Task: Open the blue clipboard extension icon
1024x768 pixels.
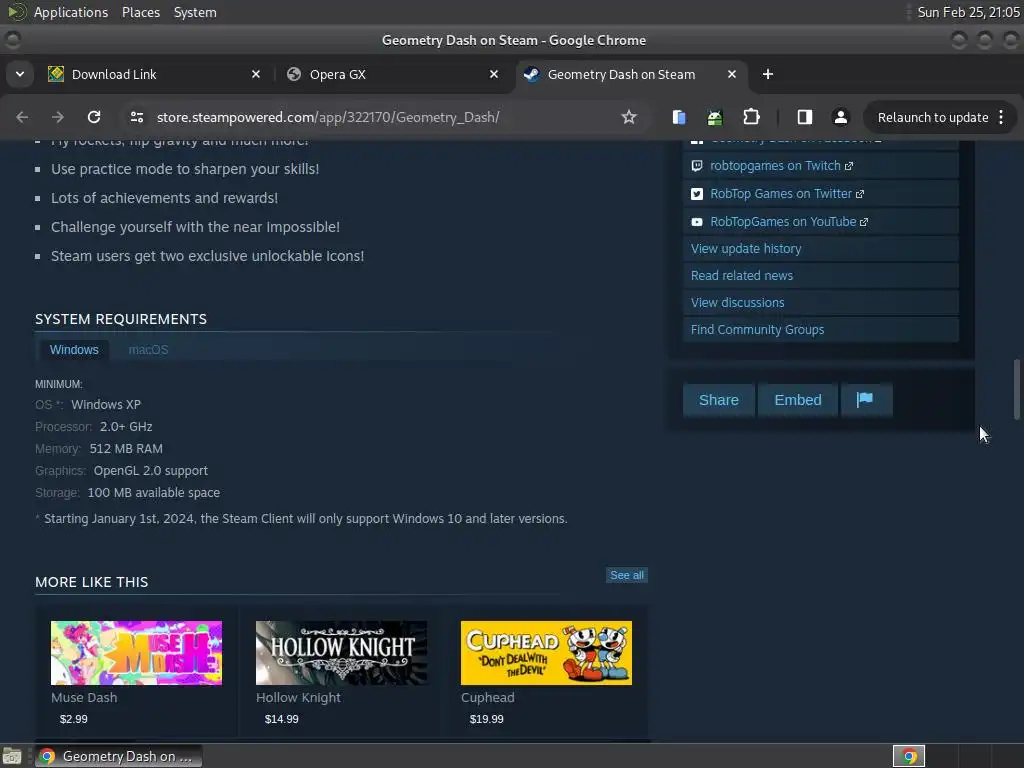Action: coord(679,117)
